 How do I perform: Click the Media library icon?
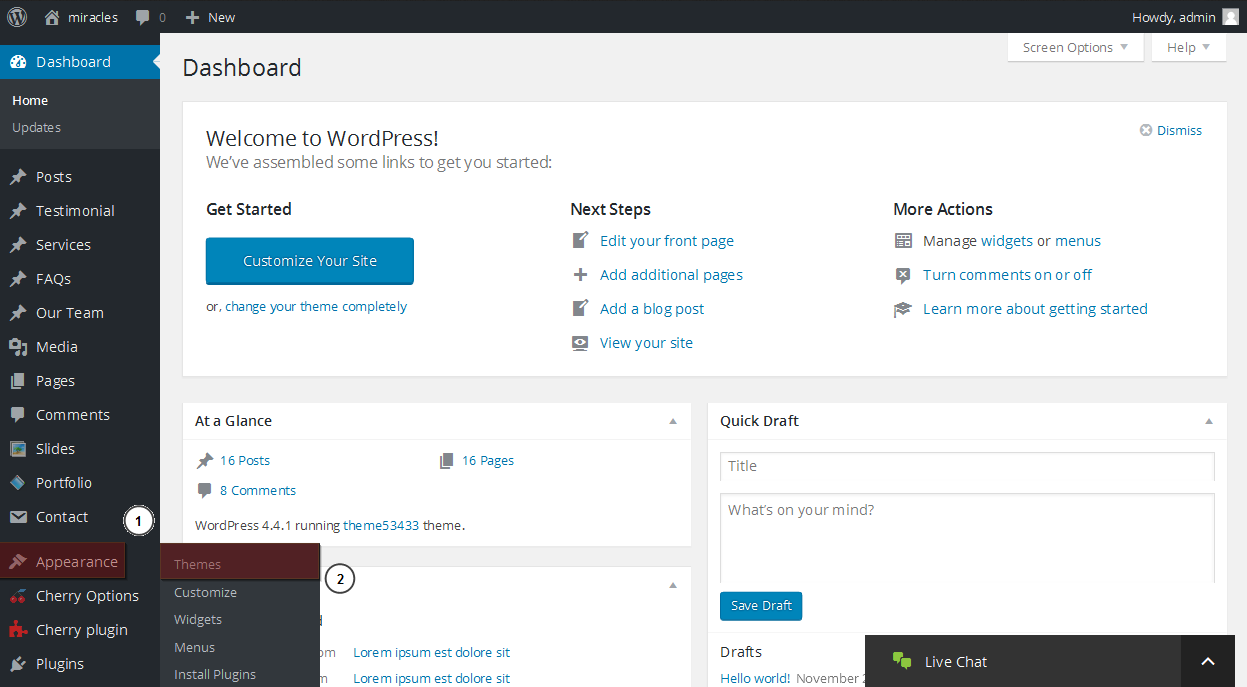18,347
